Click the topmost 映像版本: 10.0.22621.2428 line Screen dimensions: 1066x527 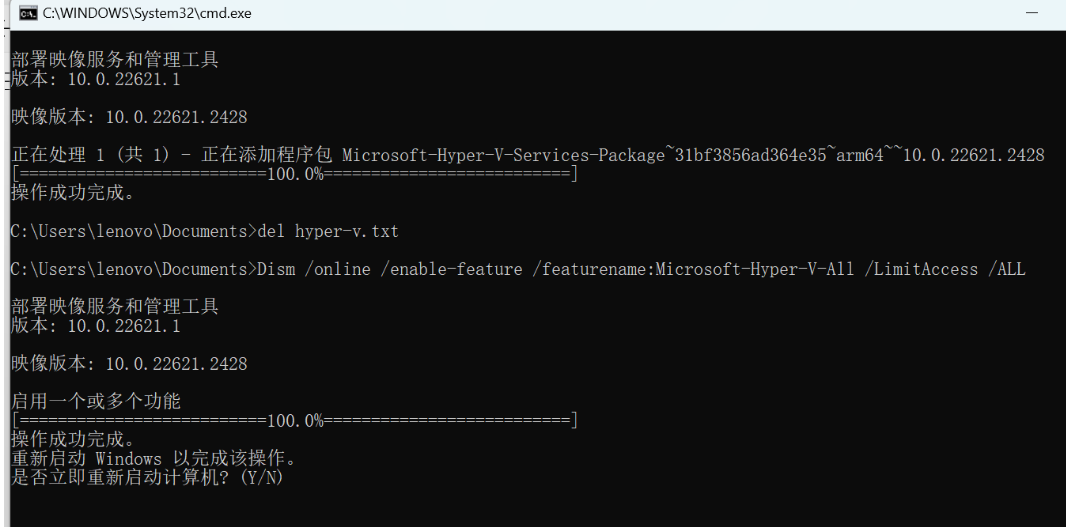129,117
